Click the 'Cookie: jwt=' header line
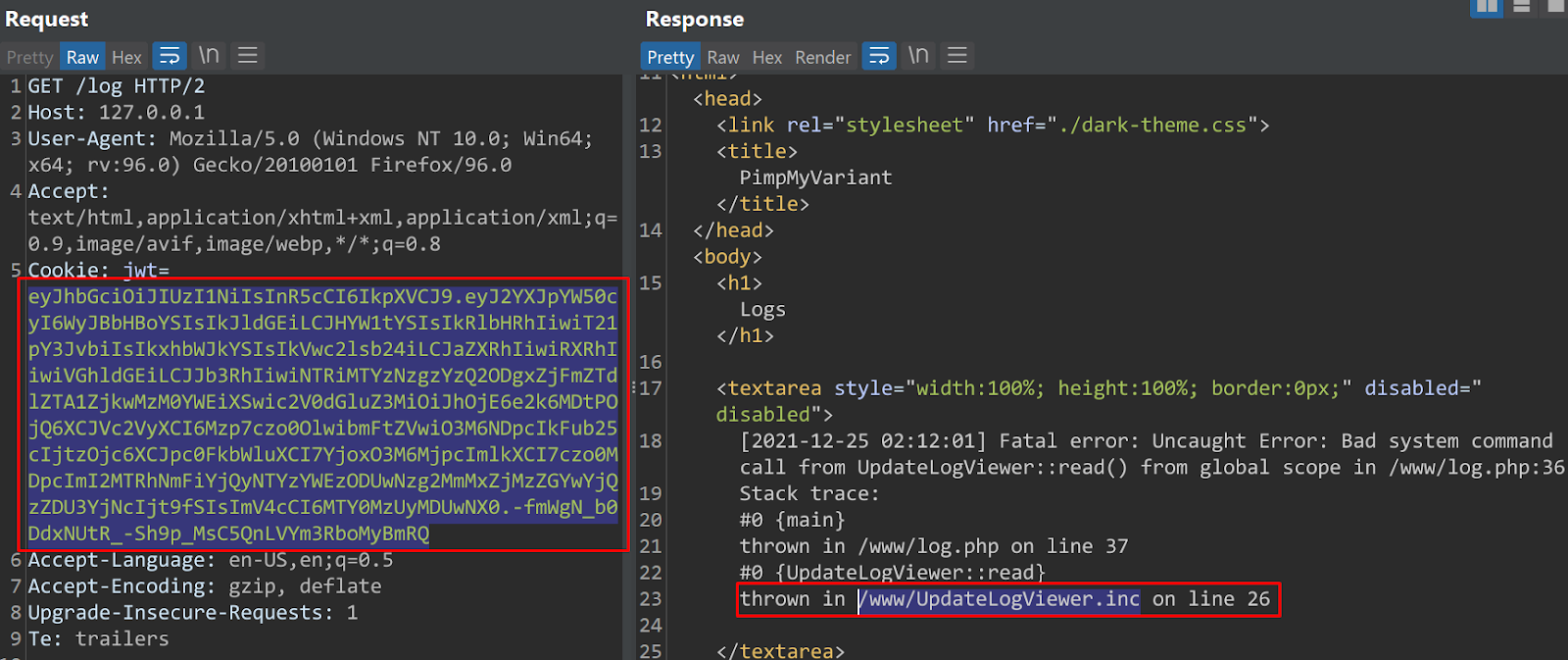 (x=98, y=270)
